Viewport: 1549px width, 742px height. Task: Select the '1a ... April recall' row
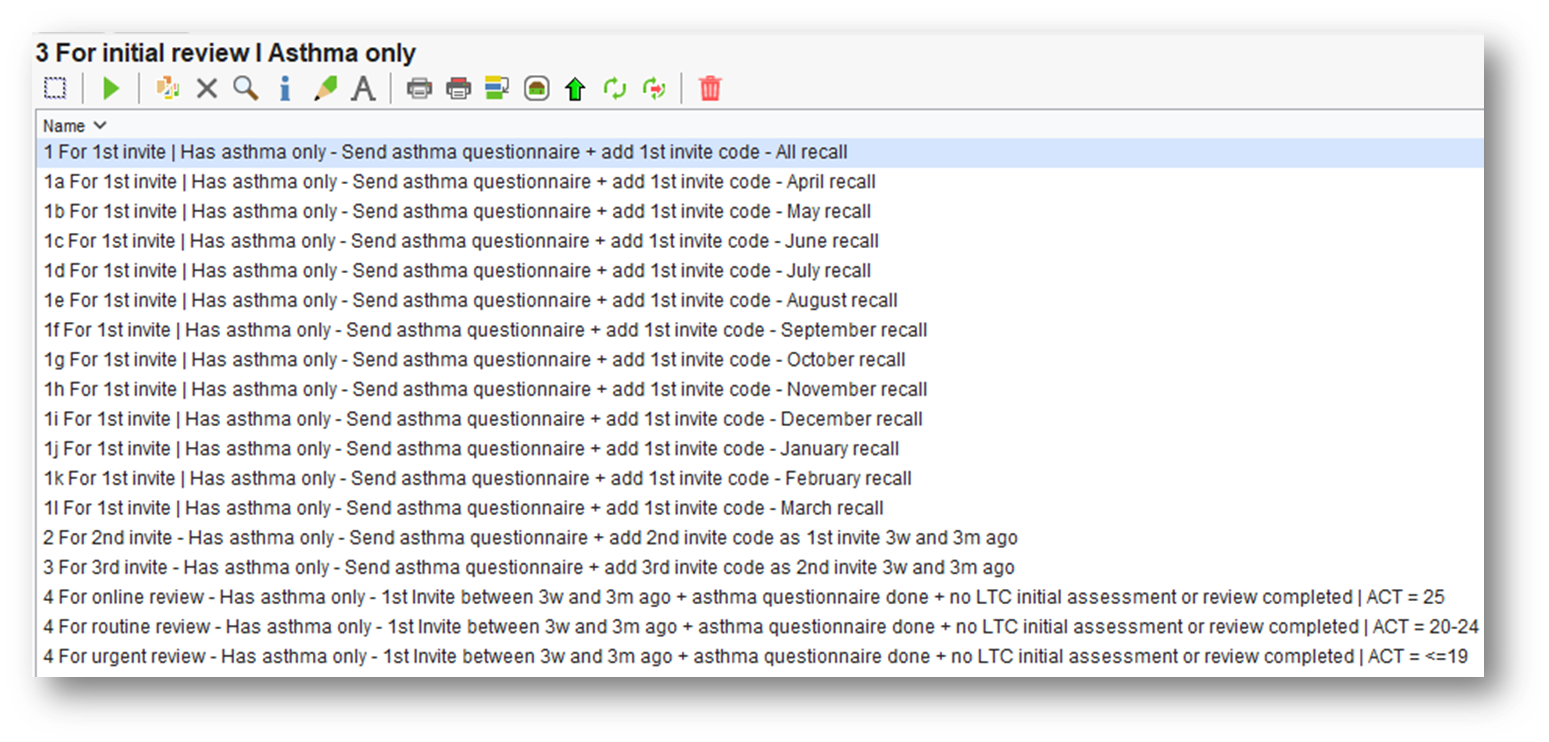pyautogui.click(x=760, y=182)
